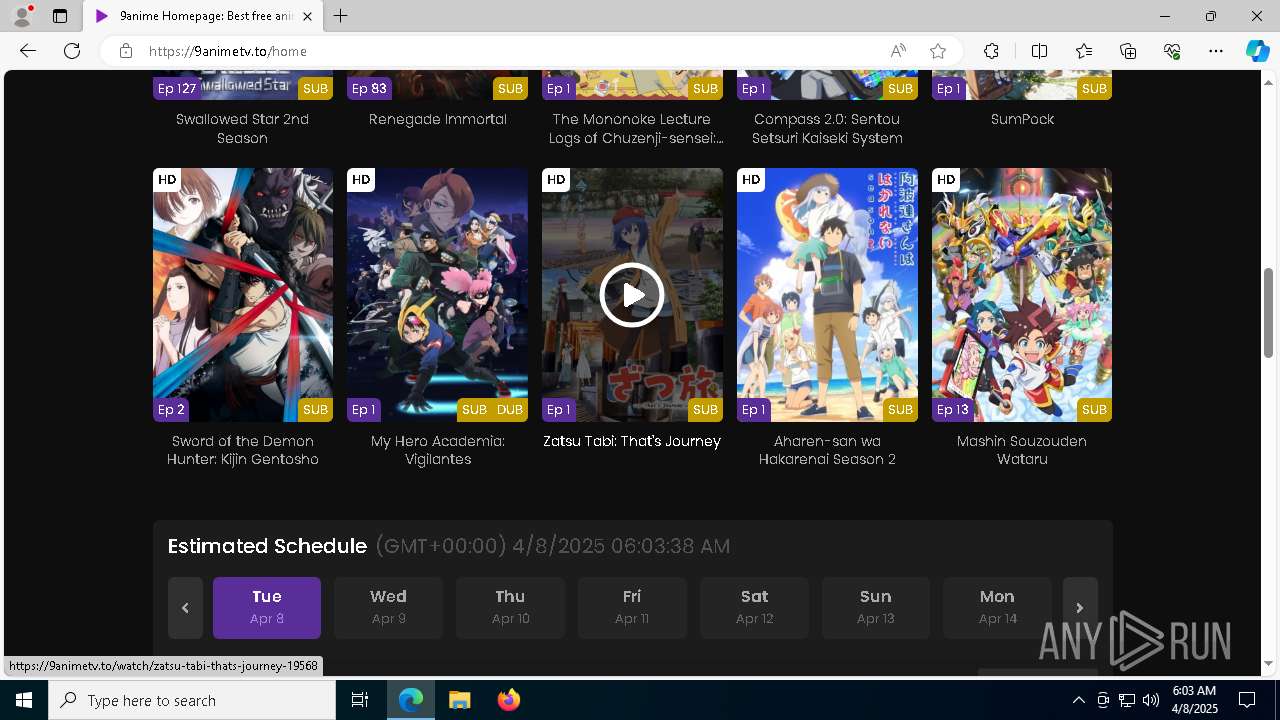Select Wed Apr 9 schedule
This screenshot has width=1280, height=720.
pos(388,608)
